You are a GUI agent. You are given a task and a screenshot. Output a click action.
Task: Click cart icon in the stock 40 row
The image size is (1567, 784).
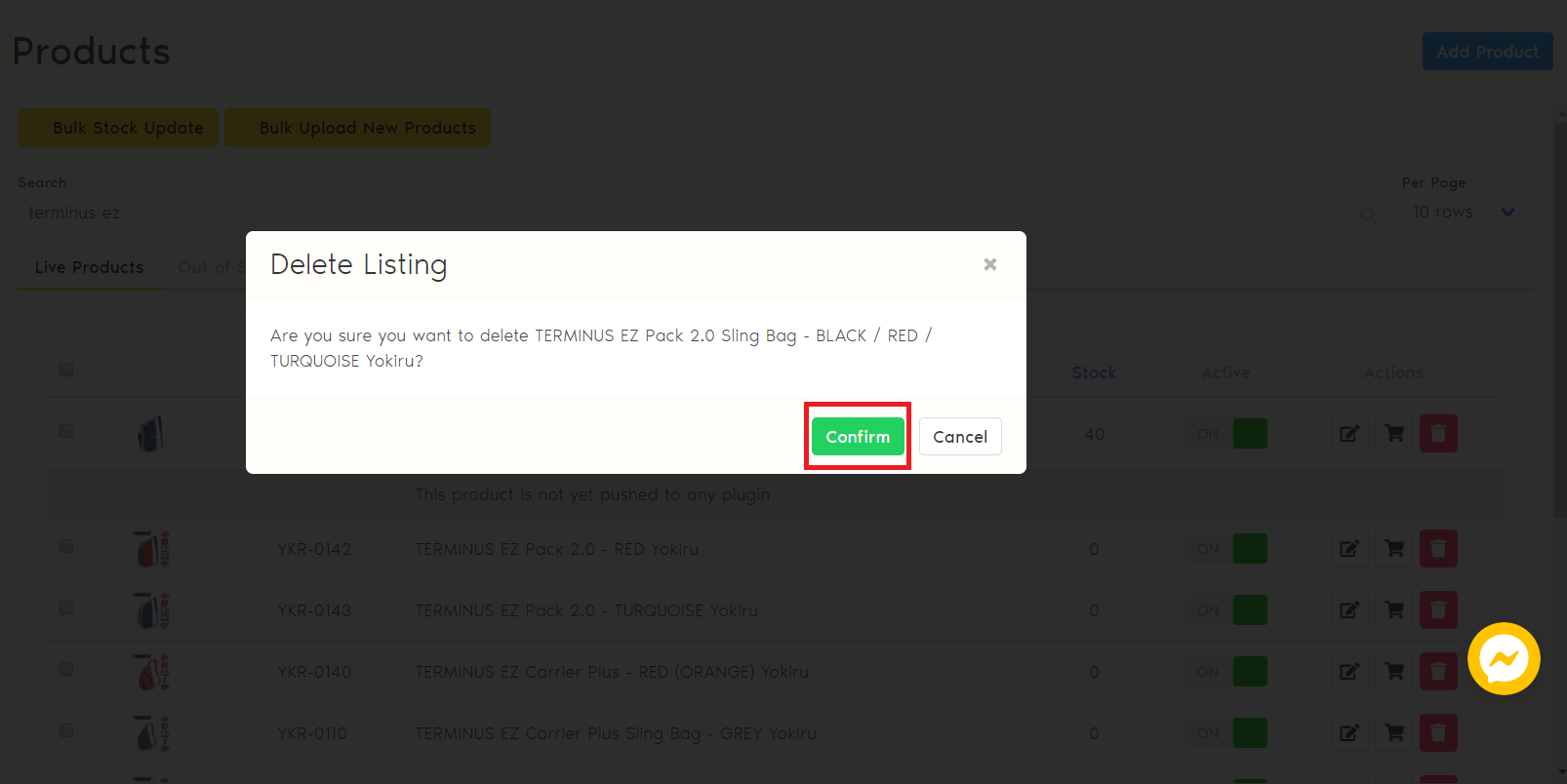(1394, 434)
